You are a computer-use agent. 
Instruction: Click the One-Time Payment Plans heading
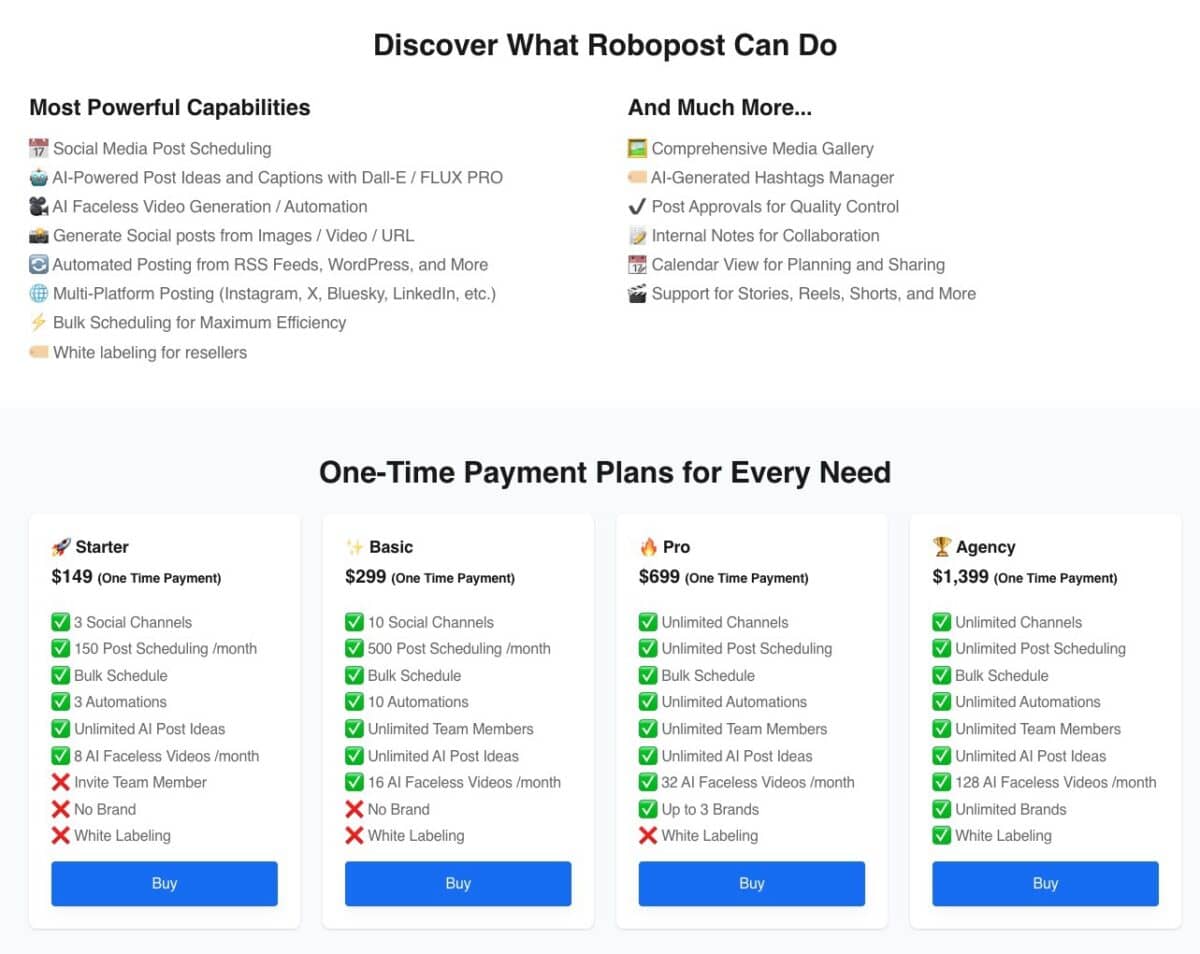pos(604,472)
